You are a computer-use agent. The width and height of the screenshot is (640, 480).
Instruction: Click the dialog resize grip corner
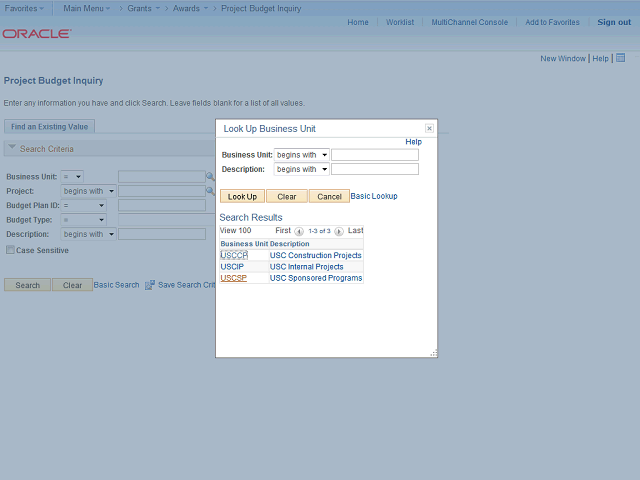pos(434,353)
